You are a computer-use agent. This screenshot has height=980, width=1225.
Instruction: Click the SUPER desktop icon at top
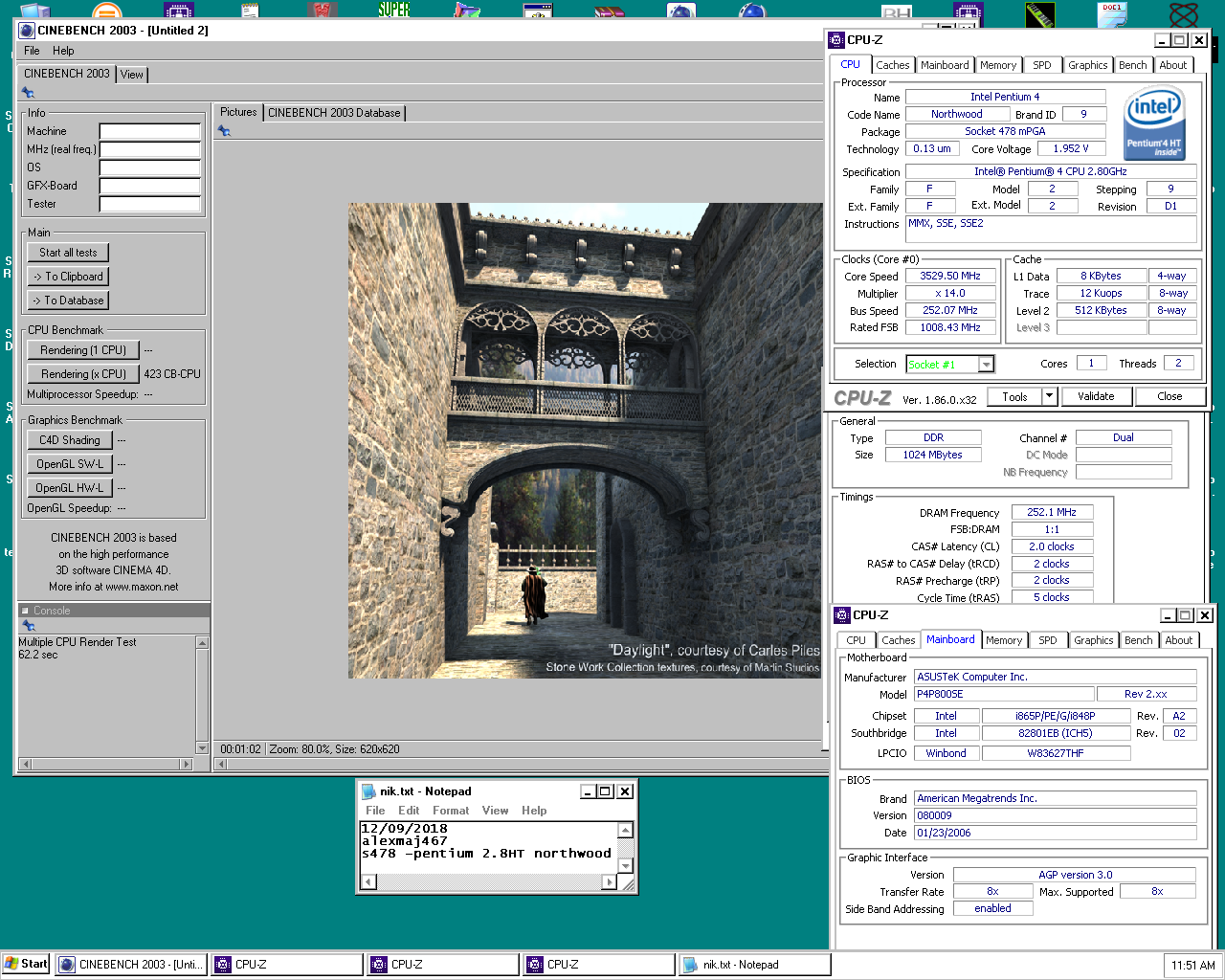393,10
